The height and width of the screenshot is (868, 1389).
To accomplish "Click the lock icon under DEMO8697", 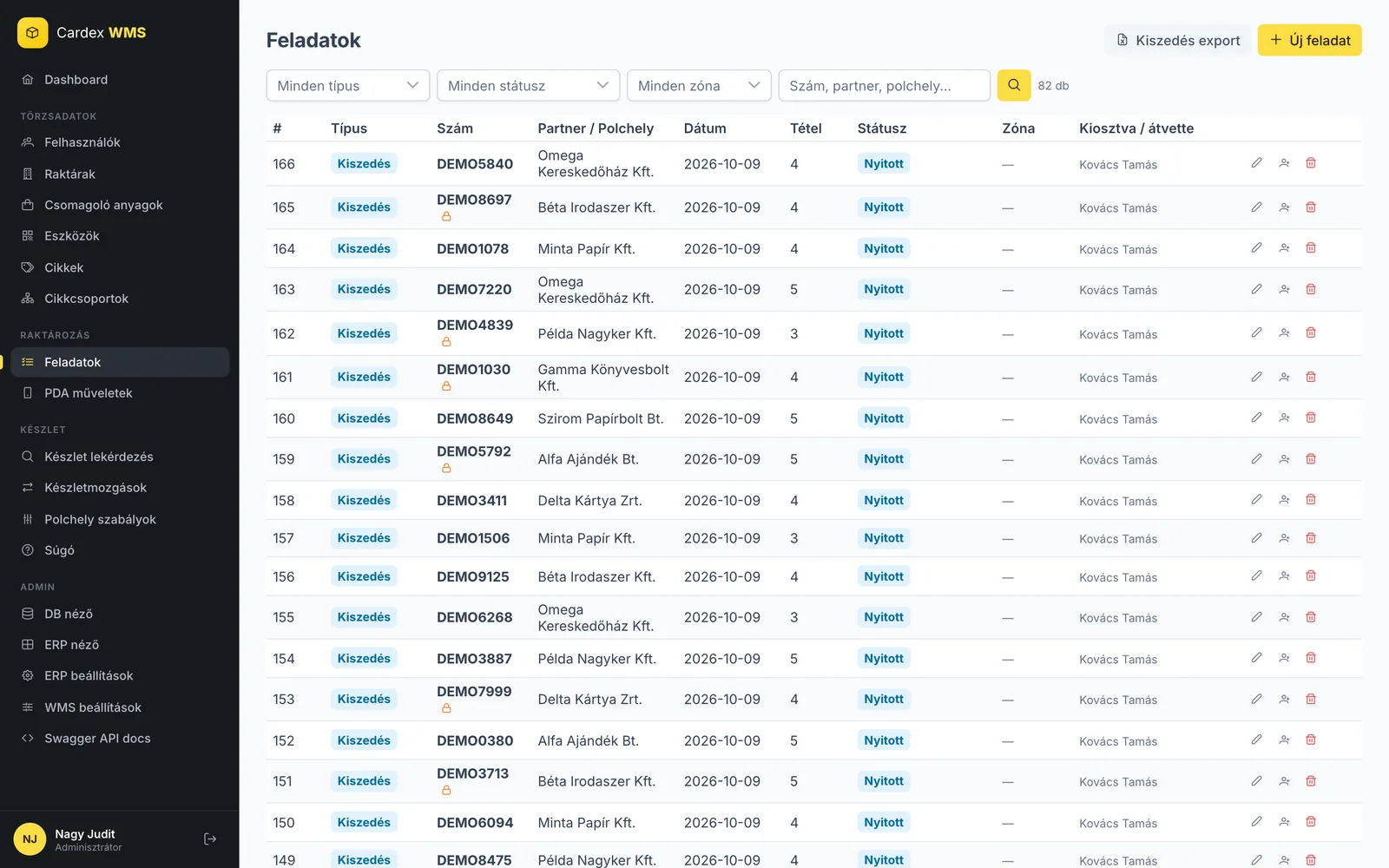I will (446, 216).
